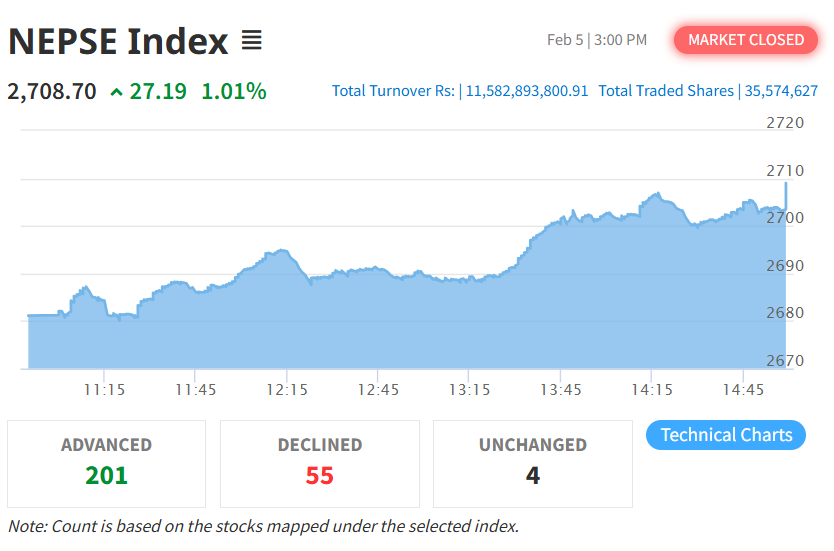834x551 pixels.
Task: Select the DECLINED stocks card
Action: 320,463
